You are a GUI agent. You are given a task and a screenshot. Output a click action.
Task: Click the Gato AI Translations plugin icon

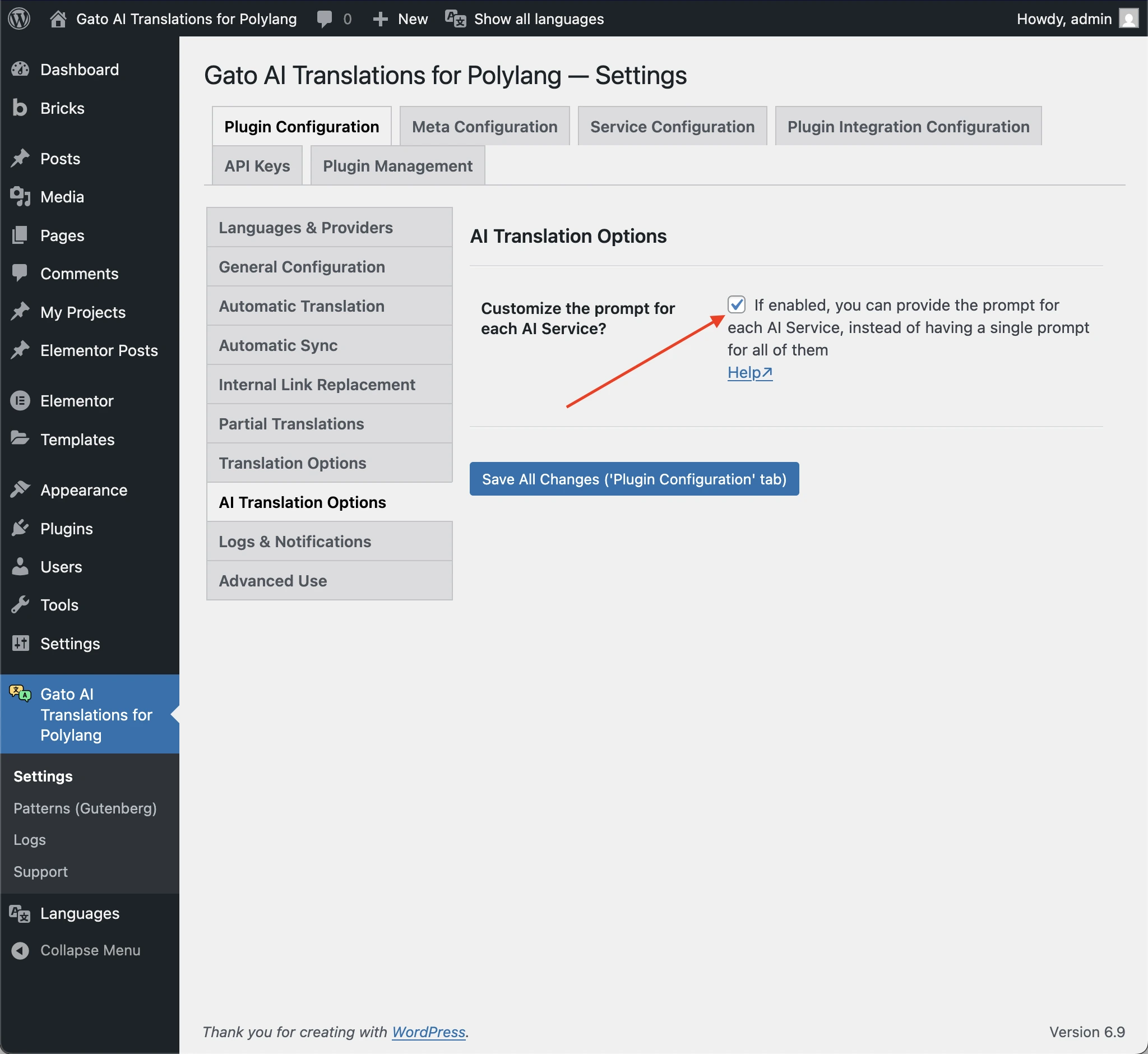19,695
